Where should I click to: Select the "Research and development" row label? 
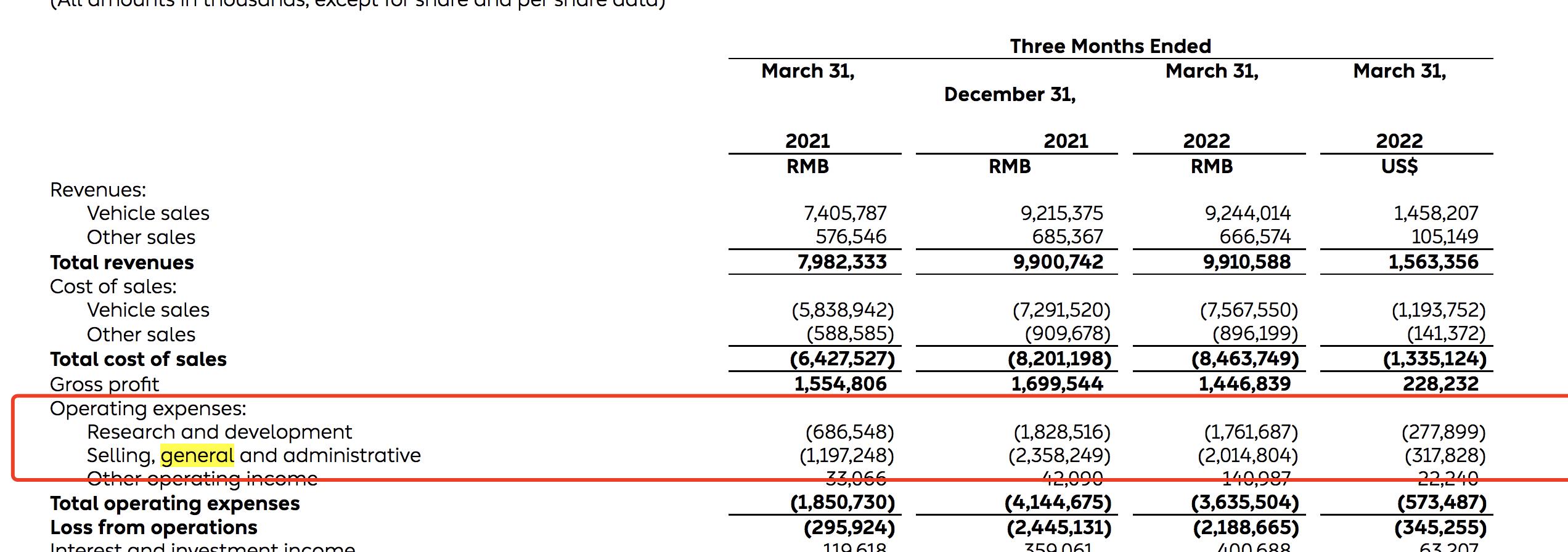tap(219, 432)
